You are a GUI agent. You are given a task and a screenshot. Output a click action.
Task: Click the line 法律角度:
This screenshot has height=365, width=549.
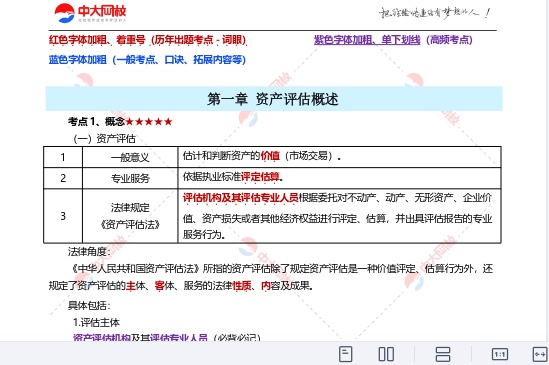click(x=89, y=252)
